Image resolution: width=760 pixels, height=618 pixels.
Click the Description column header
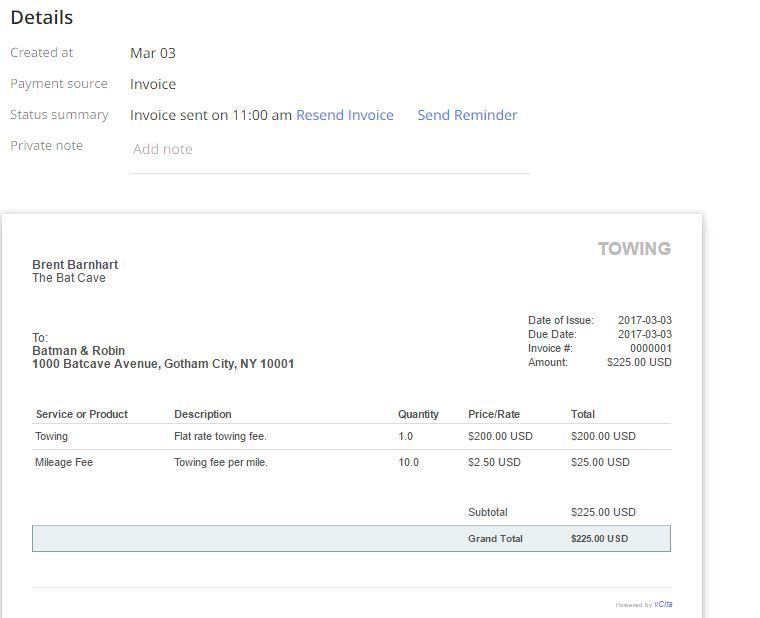click(x=203, y=414)
